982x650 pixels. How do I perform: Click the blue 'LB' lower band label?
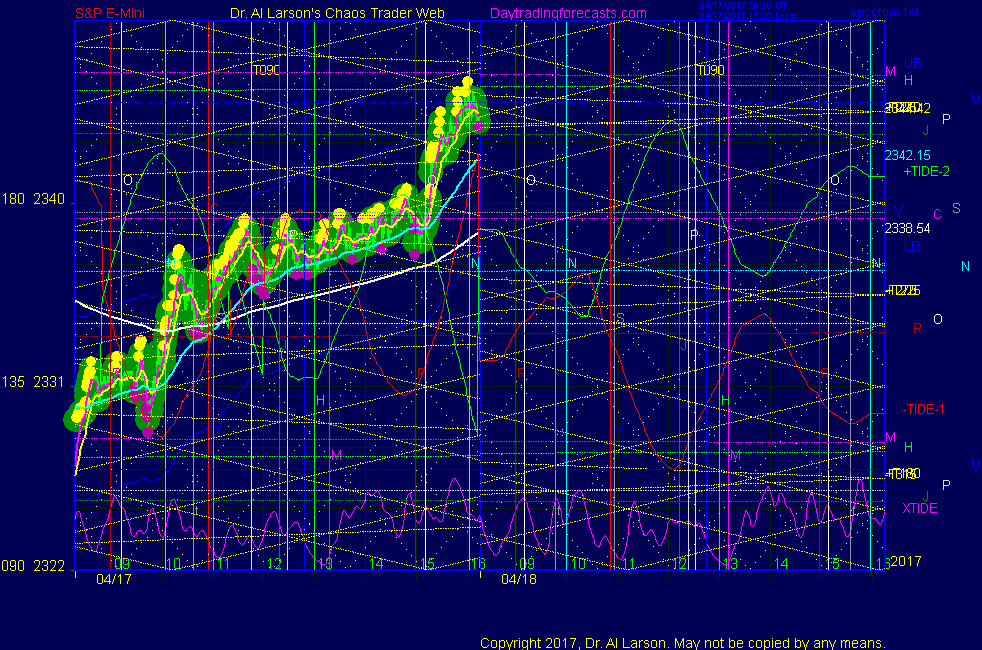click(911, 246)
